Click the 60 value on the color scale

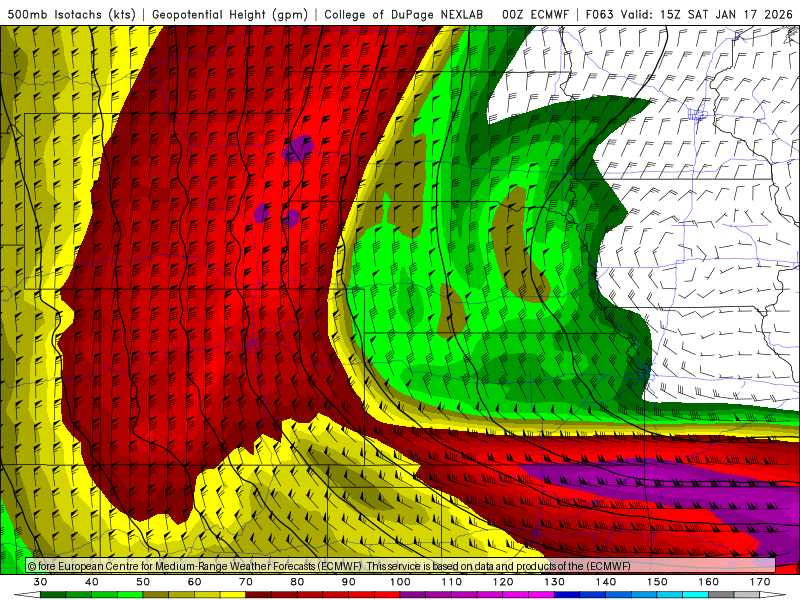pyautogui.click(x=194, y=582)
